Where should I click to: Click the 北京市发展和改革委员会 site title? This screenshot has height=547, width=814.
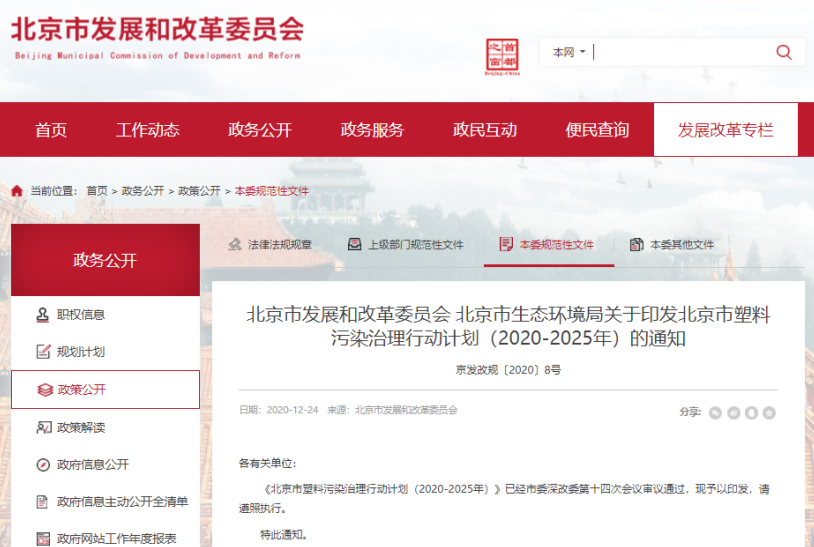pyautogui.click(x=157, y=29)
